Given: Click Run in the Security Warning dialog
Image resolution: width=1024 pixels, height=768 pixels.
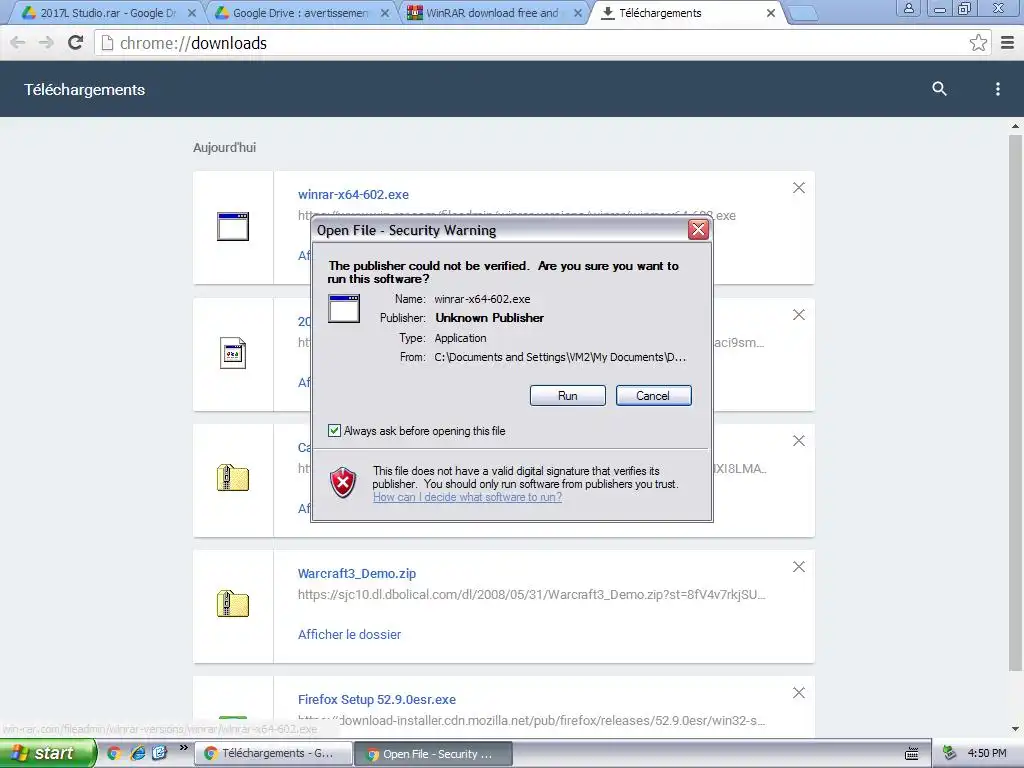Looking at the screenshot, I should tap(568, 396).
